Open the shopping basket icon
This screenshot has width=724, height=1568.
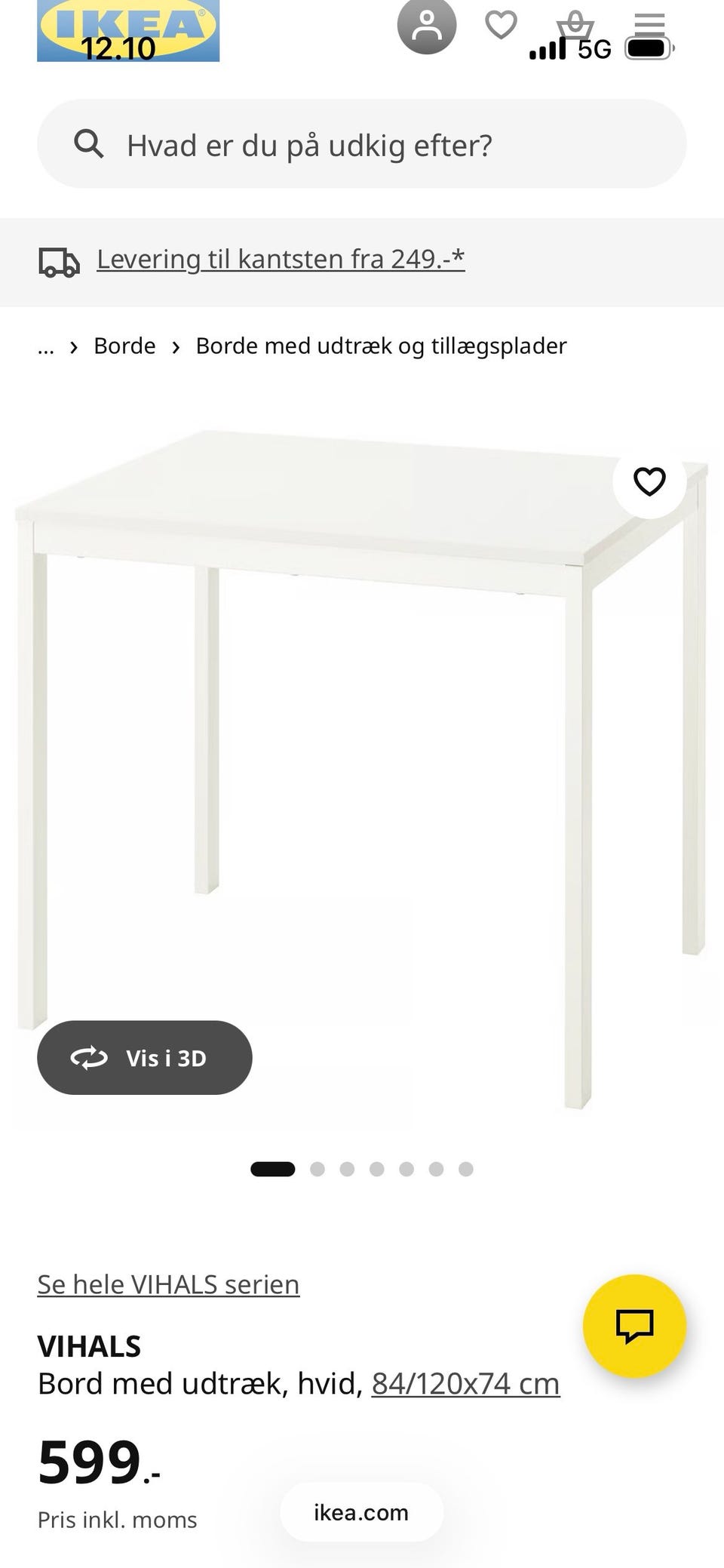[575, 25]
